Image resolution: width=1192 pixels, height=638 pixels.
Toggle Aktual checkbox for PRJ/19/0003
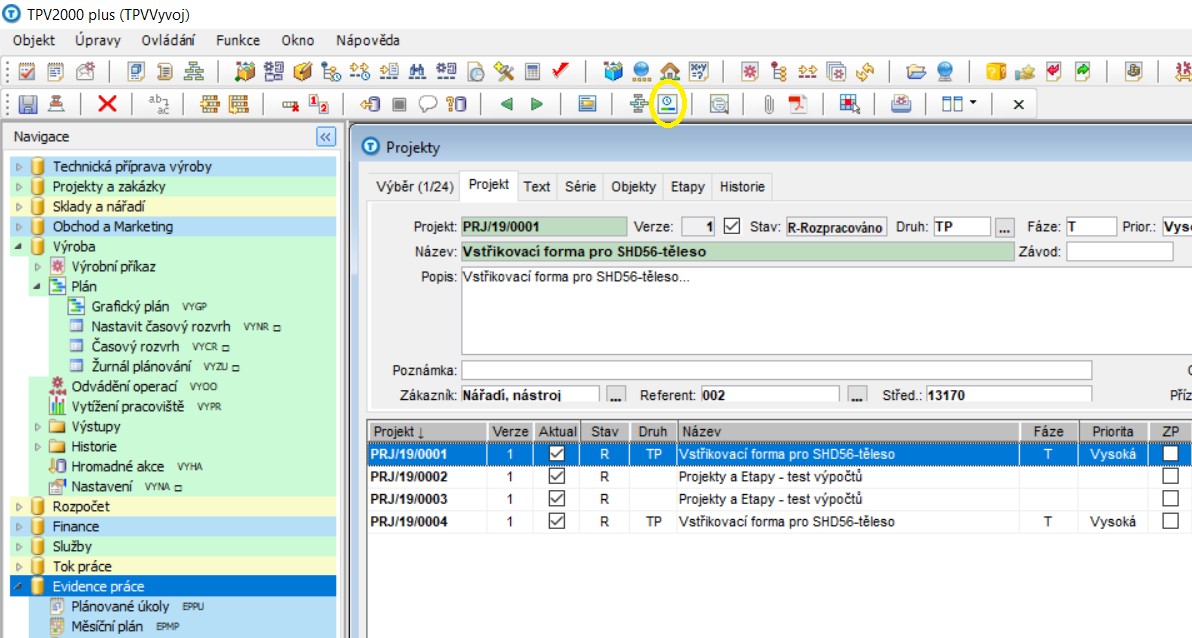click(x=556, y=499)
